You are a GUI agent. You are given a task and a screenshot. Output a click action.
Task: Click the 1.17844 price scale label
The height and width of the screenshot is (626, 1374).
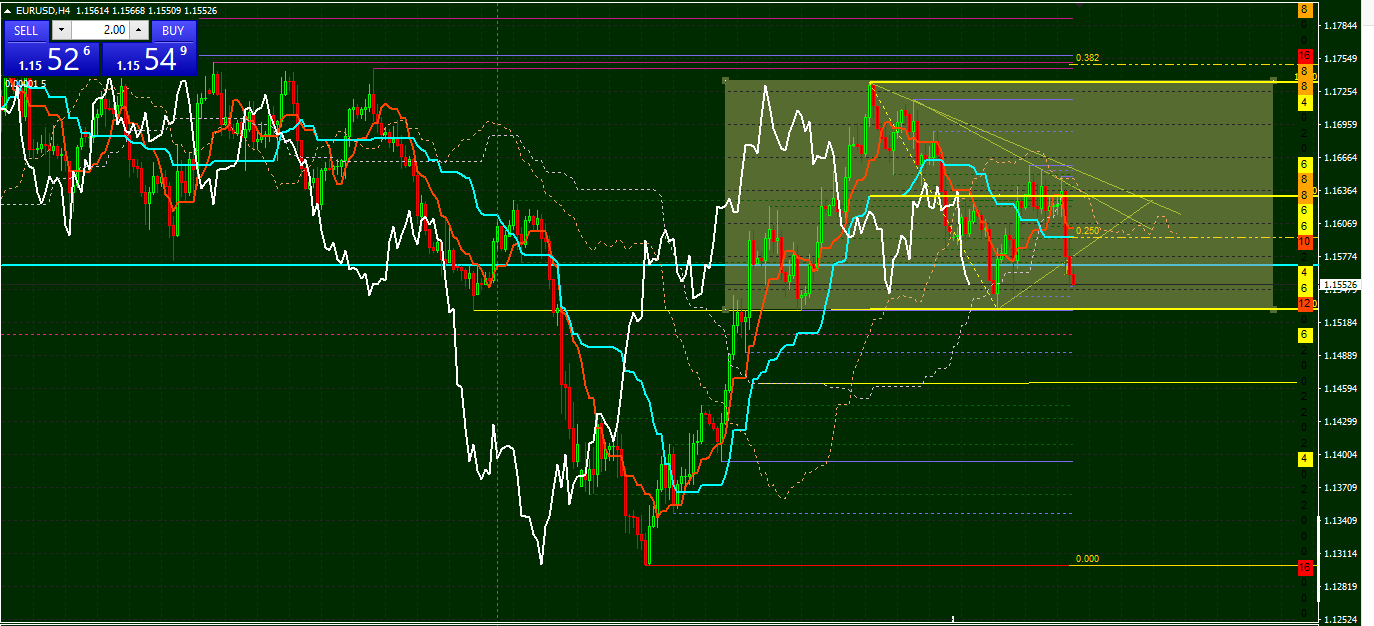click(1340, 26)
